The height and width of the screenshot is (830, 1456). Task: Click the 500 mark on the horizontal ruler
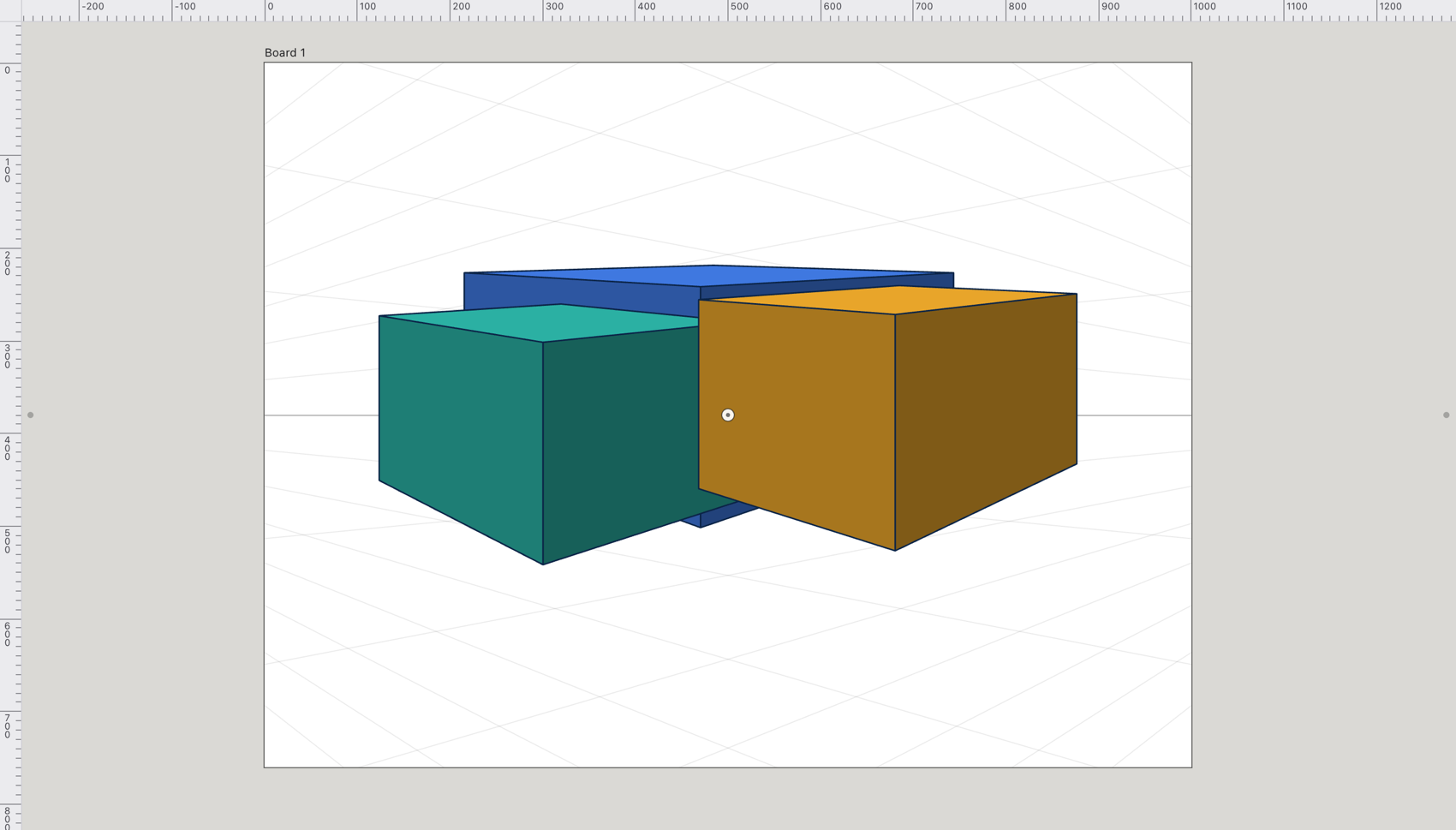pos(739,7)
